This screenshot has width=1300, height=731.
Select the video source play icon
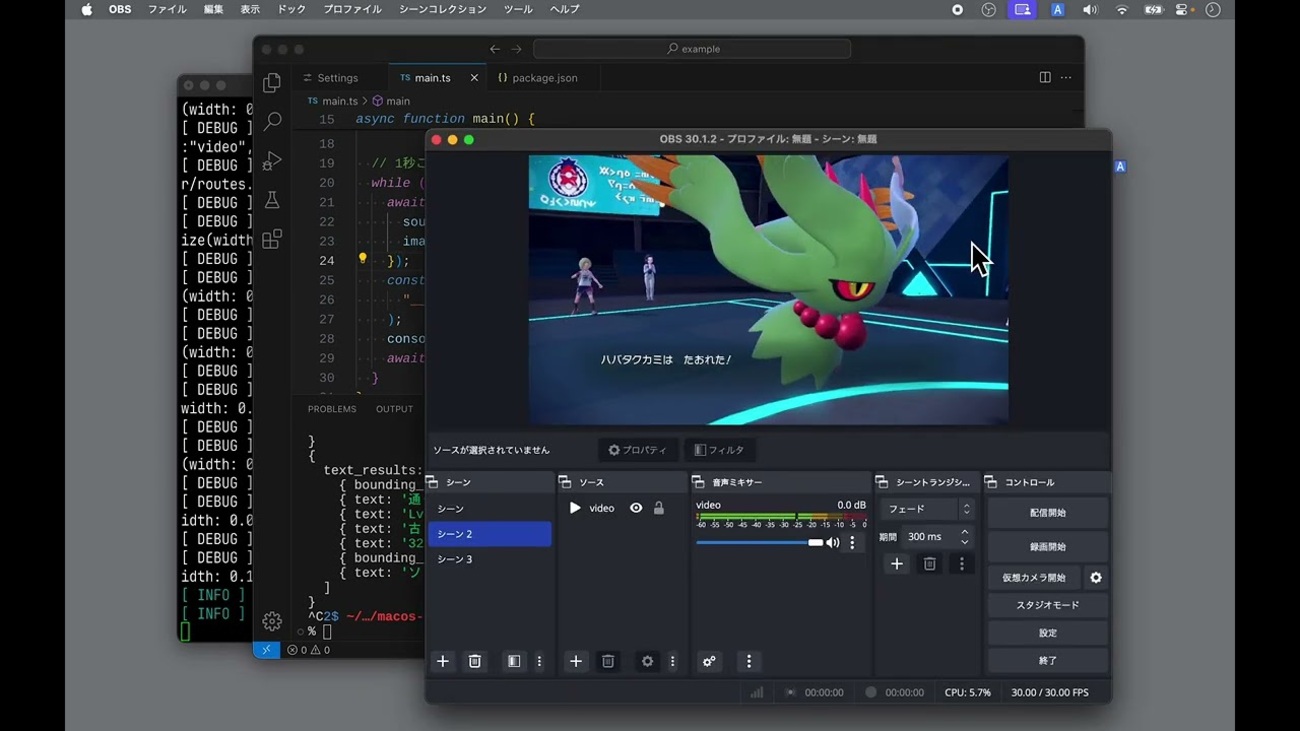[575, 508]
